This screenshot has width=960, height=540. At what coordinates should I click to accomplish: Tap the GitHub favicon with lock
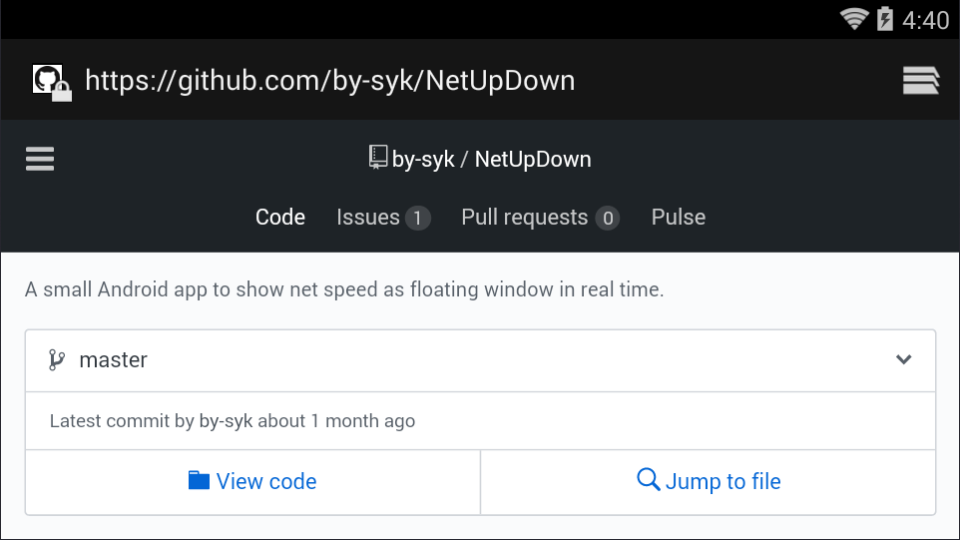(x=51, y=83)
